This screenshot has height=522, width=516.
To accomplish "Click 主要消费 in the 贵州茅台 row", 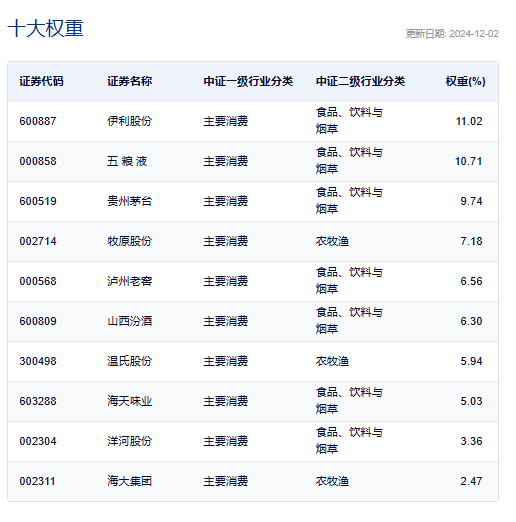I will 226,201.
